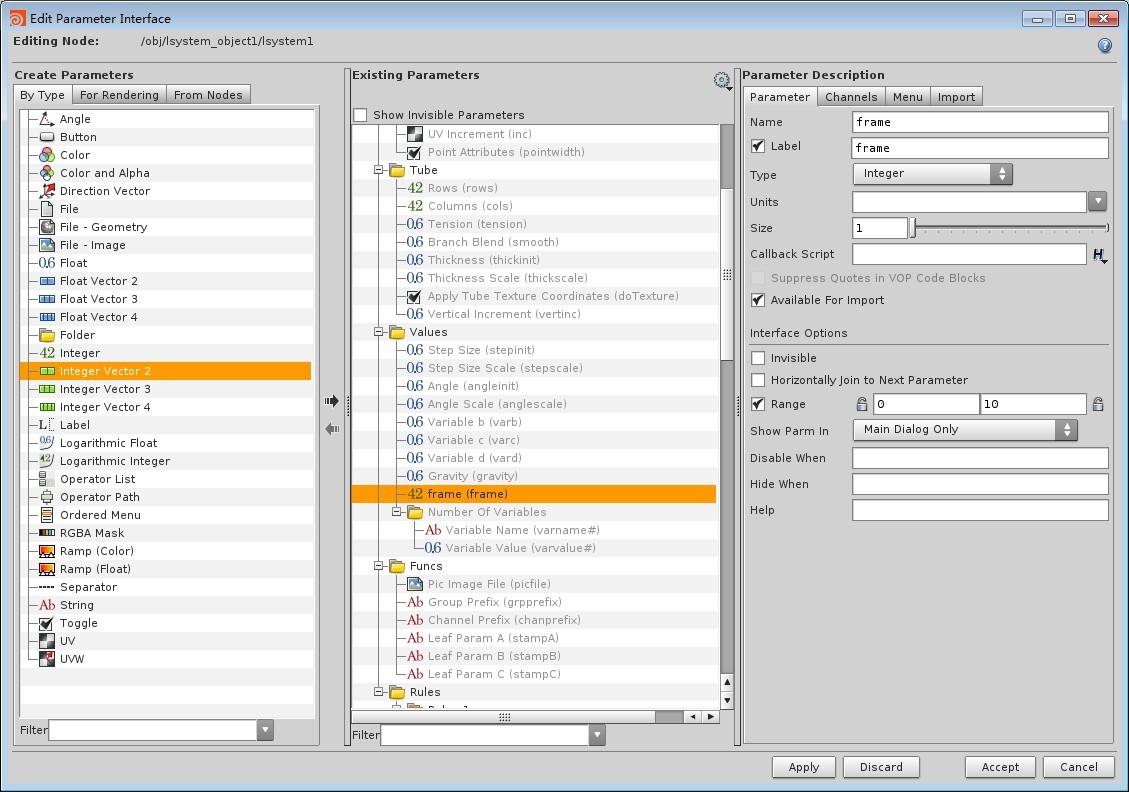Click the Size slider handle

[x=913, y=228]
